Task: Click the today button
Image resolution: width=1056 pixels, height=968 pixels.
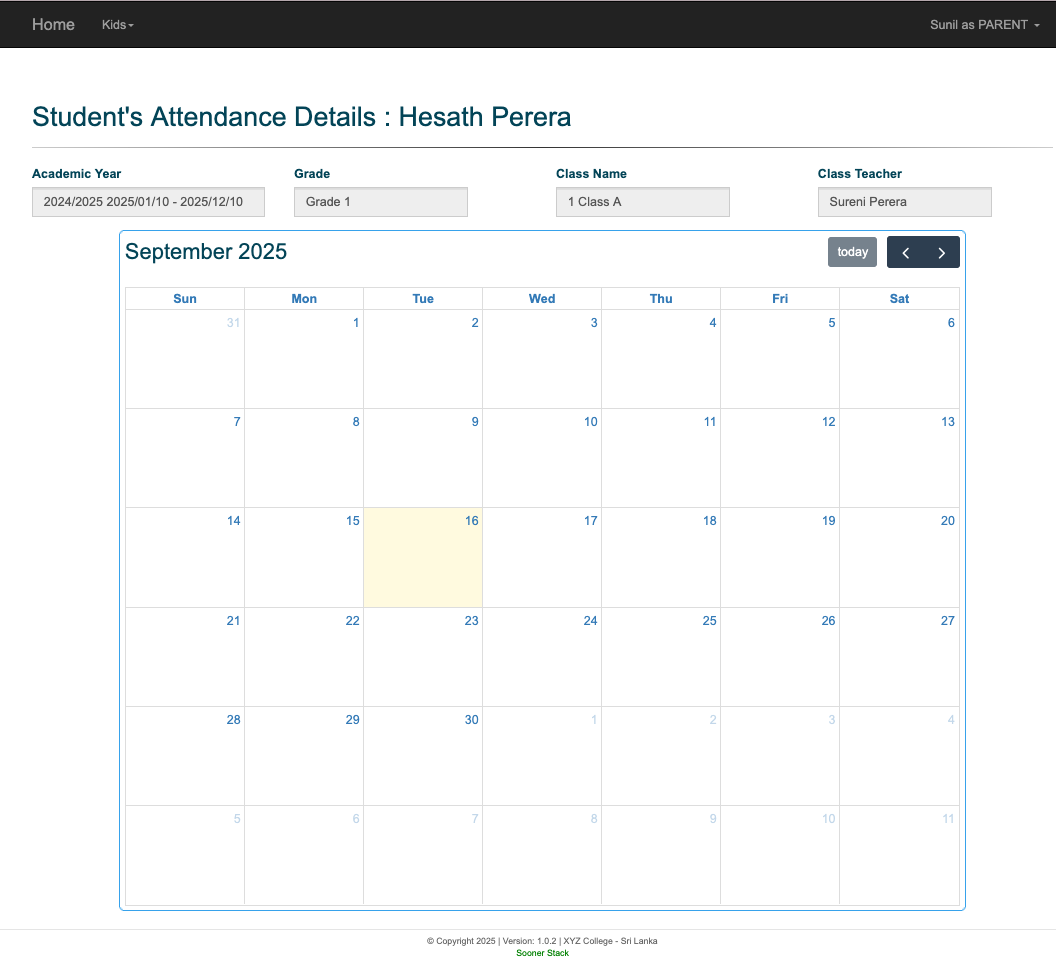Action: coord(852,252)
